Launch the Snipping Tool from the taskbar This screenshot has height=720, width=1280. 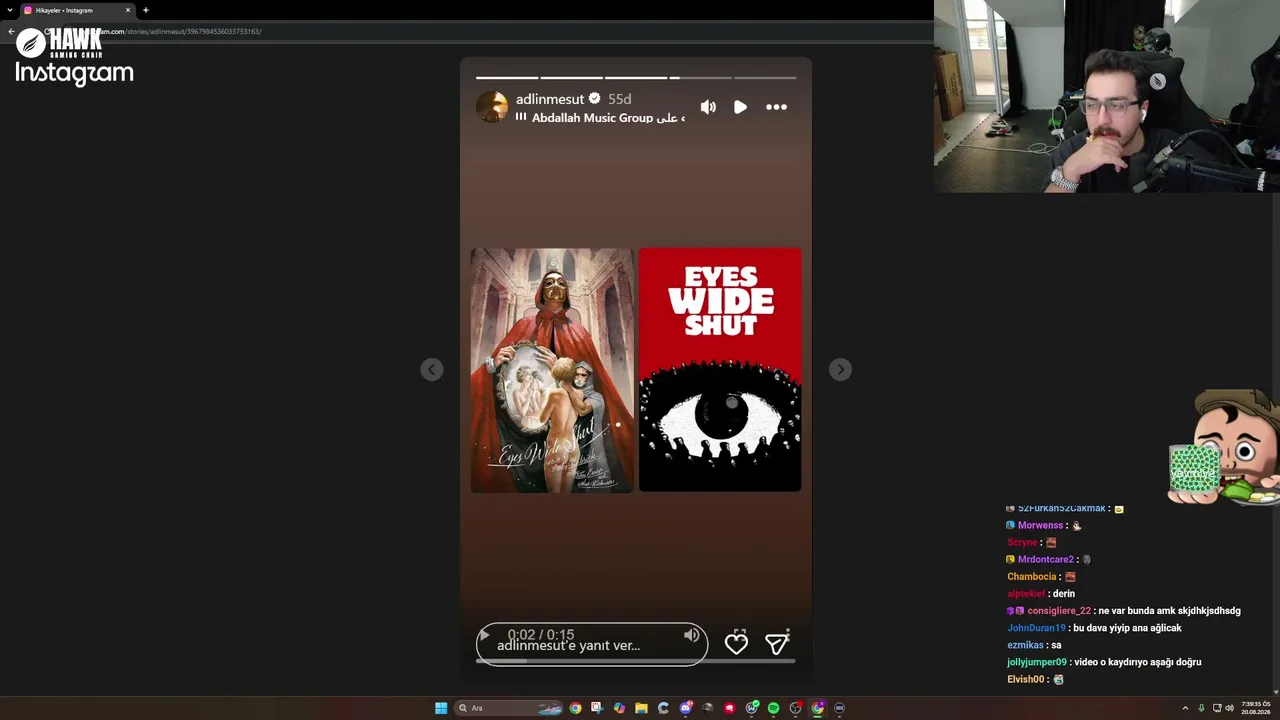click(597, 708)
